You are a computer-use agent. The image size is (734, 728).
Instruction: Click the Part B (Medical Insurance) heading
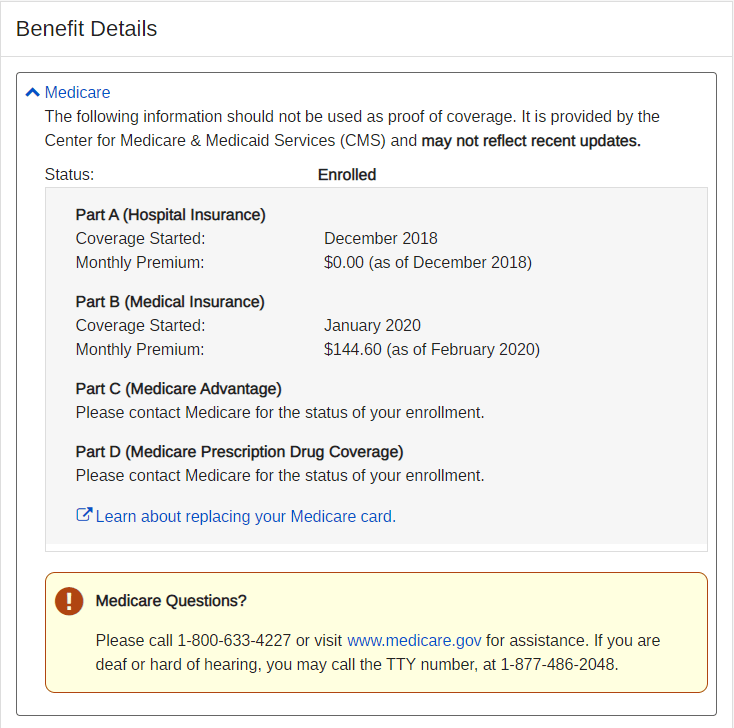tap(170, 301)
